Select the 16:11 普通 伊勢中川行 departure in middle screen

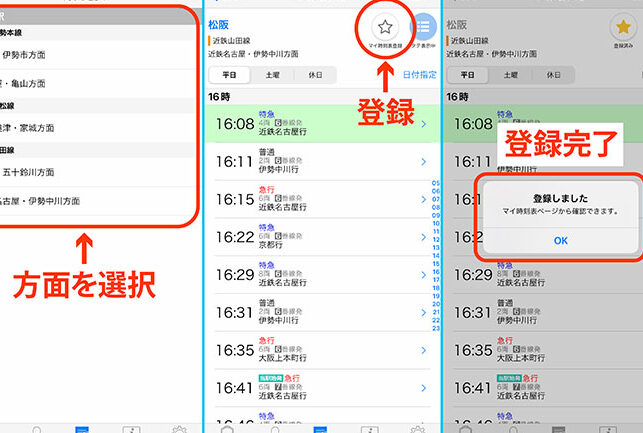point(323,162)
